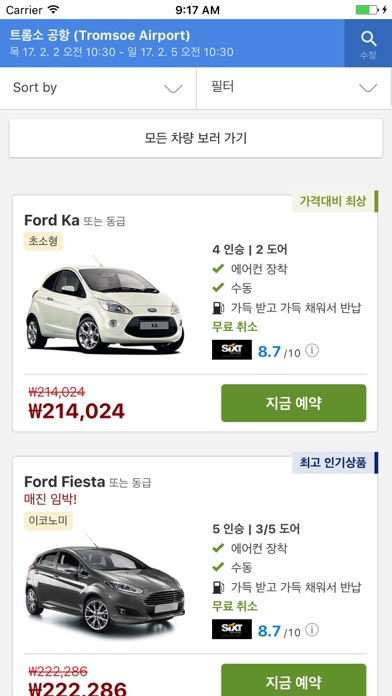The image size is (392, 696).
Task: Click 모든 차량 보러 가기 button
Action: pyautogui.click(x=196, y=138)
